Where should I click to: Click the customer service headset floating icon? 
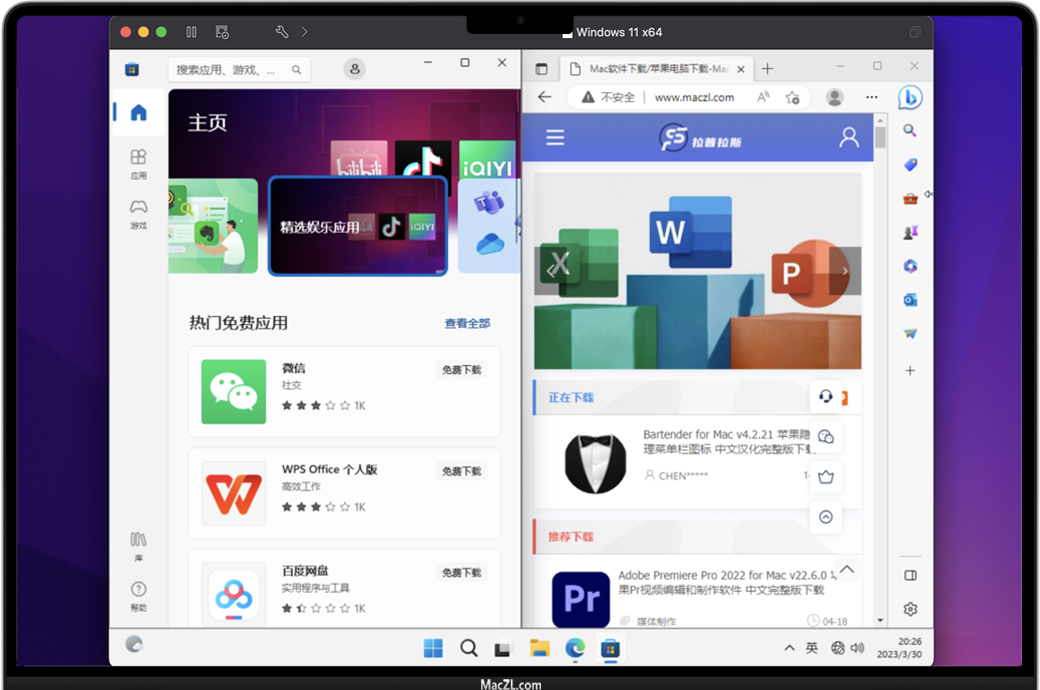click(x=826, y=397)
